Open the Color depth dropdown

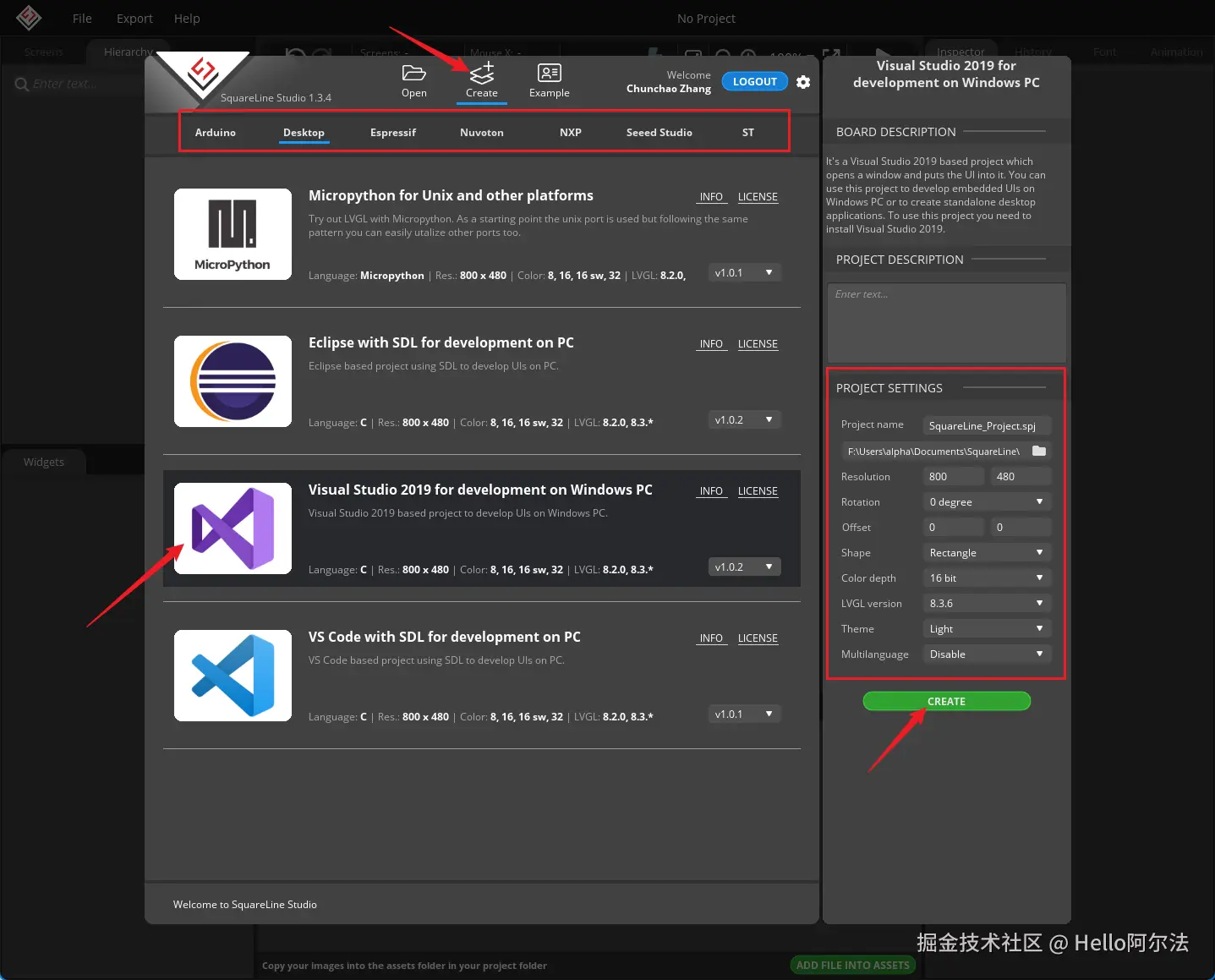click(x=987, y=578)
